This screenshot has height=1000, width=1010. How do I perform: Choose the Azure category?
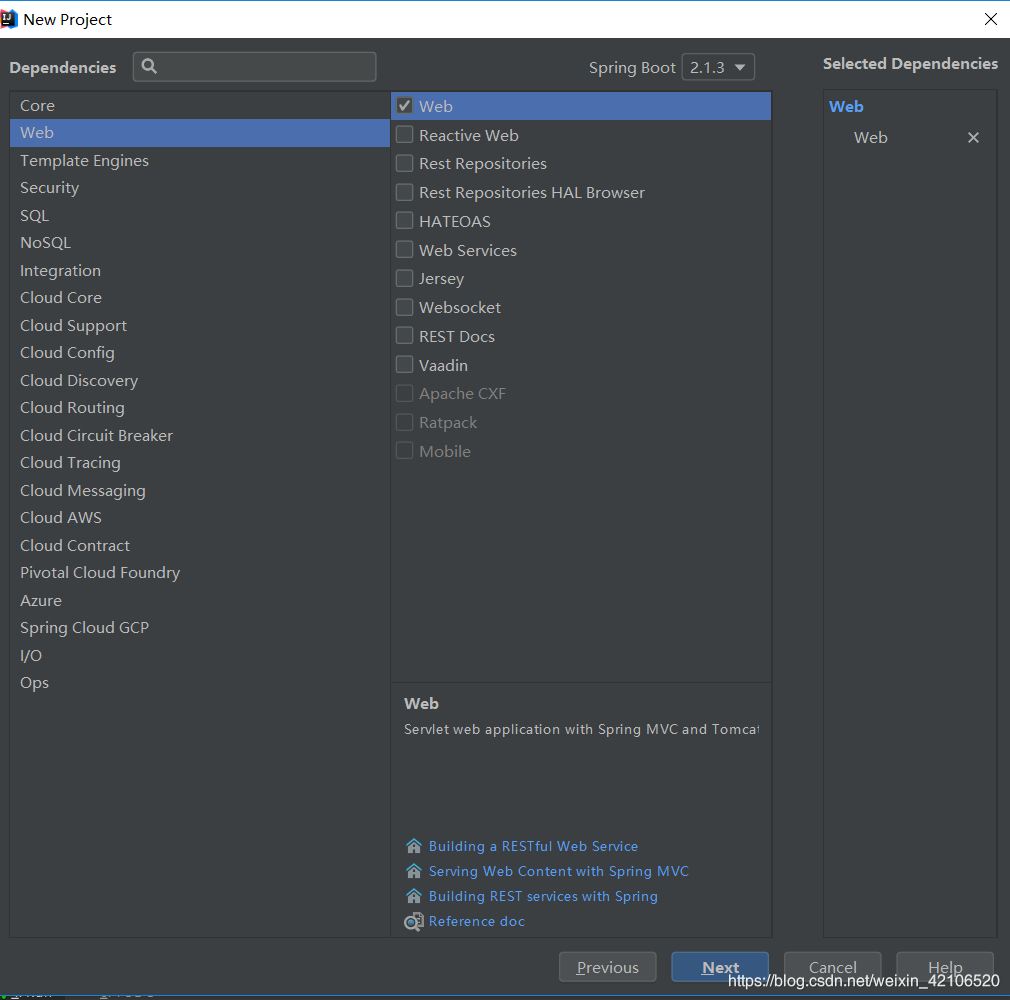pyautogui.click(x=200, y=601)
